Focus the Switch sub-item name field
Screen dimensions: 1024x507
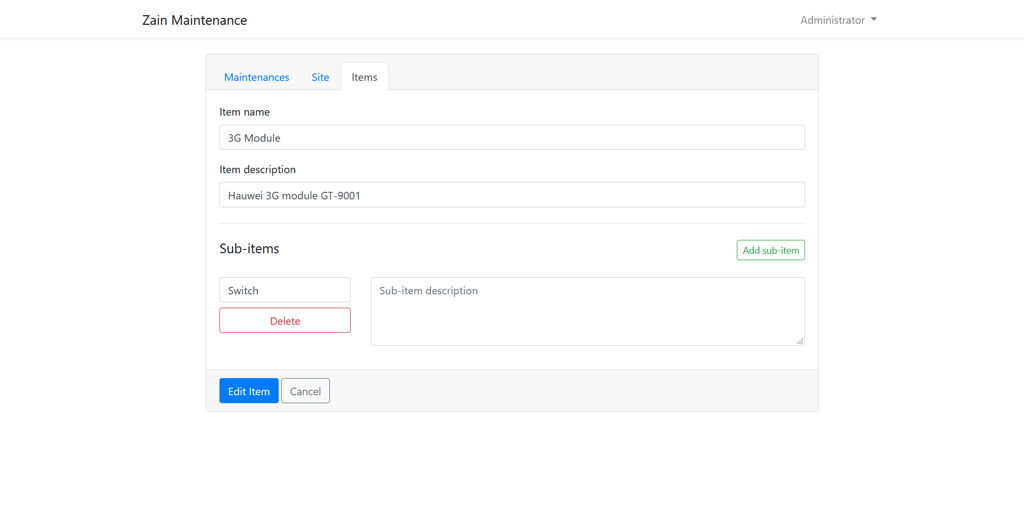(285, 290)
